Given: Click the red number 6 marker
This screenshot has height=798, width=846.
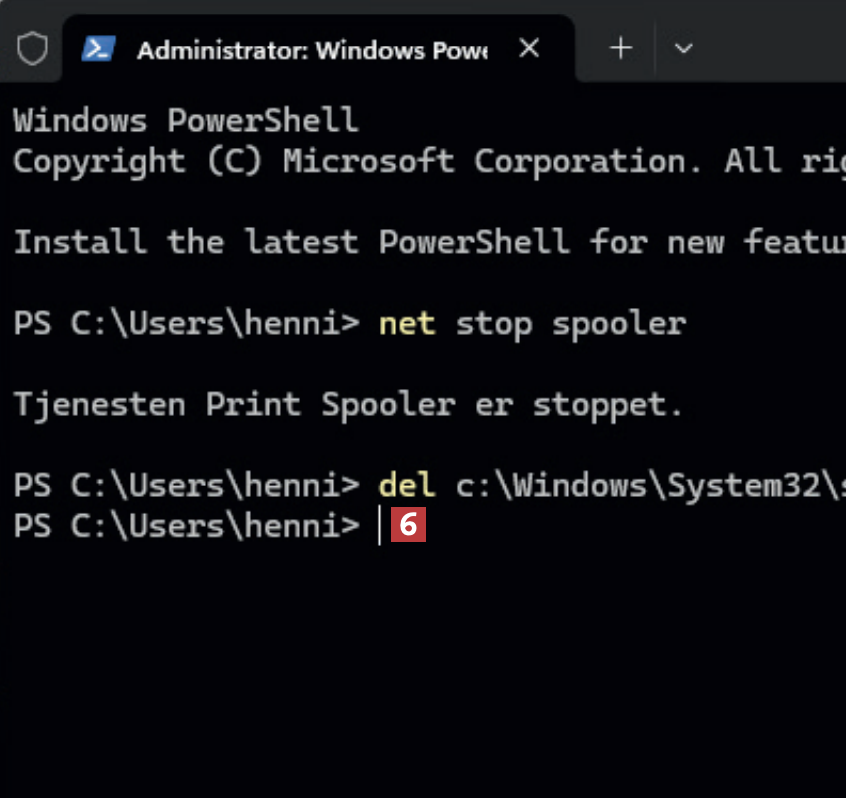Looking at the screenshot, I should coord(408,526).
